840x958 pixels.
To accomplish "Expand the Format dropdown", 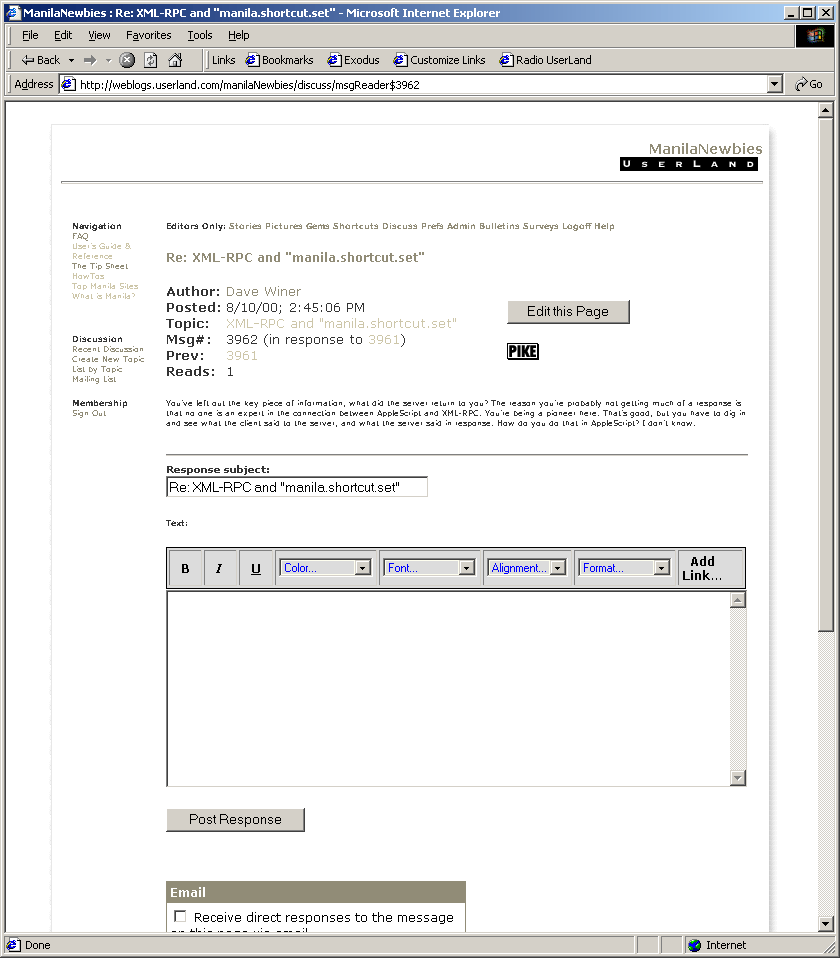I will pyautogui.click(x=625, y=568).
